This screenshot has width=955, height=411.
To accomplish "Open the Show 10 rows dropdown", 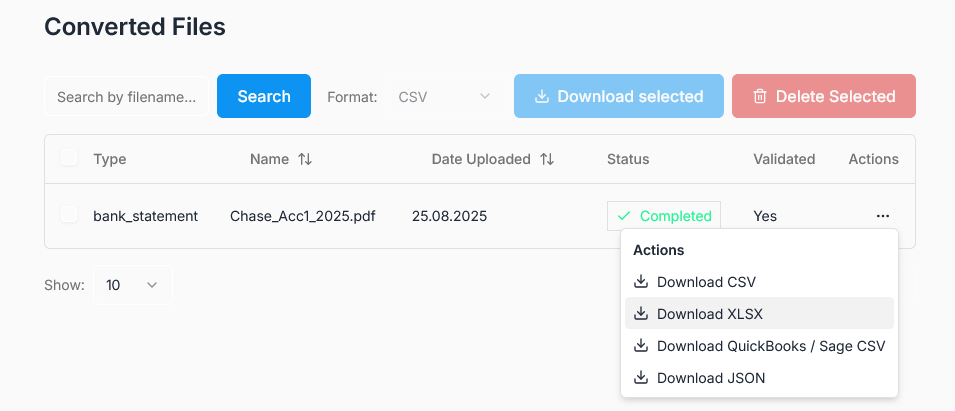I will (132, 285).
